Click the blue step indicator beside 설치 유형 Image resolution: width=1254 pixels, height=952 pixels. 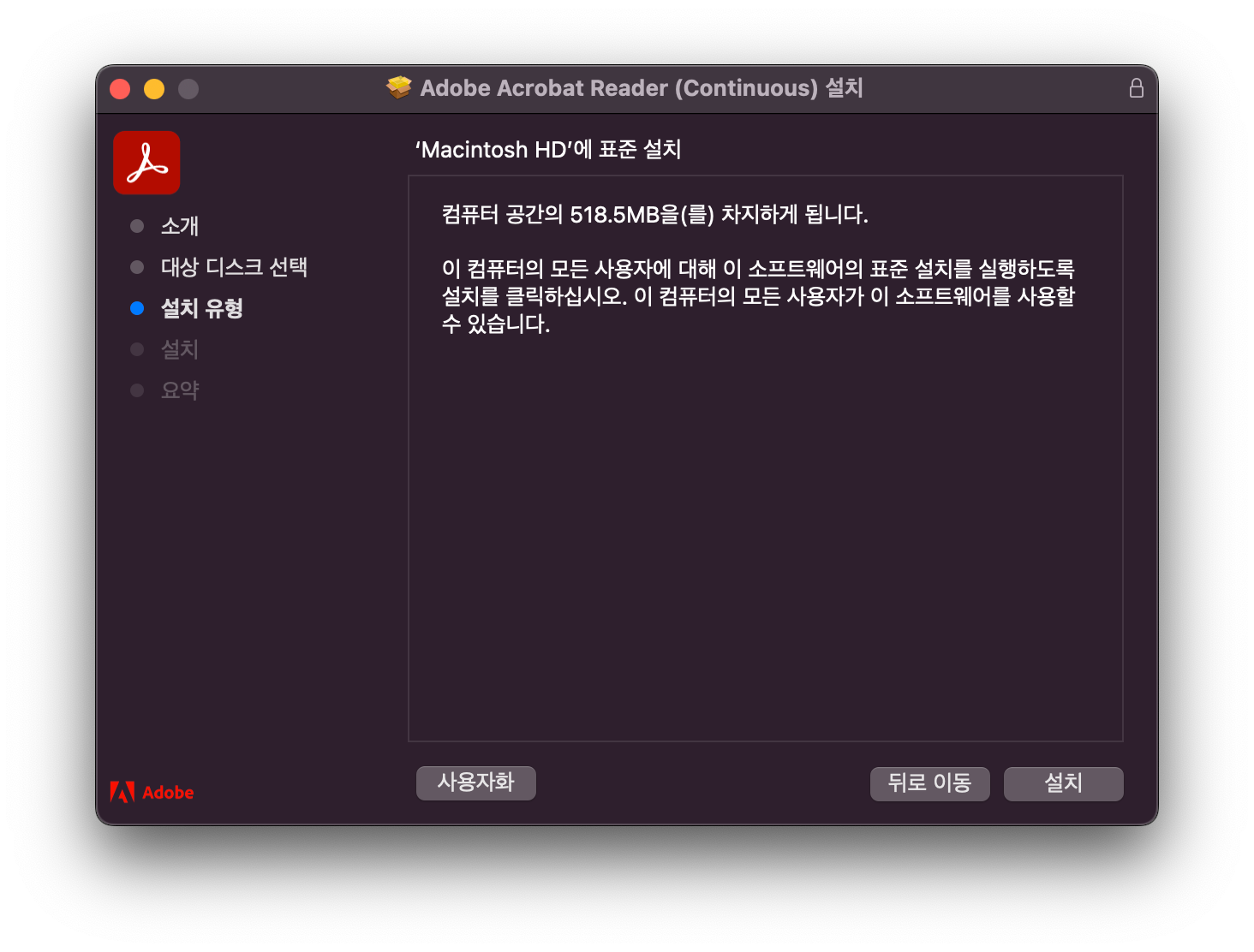pos(137,308)
